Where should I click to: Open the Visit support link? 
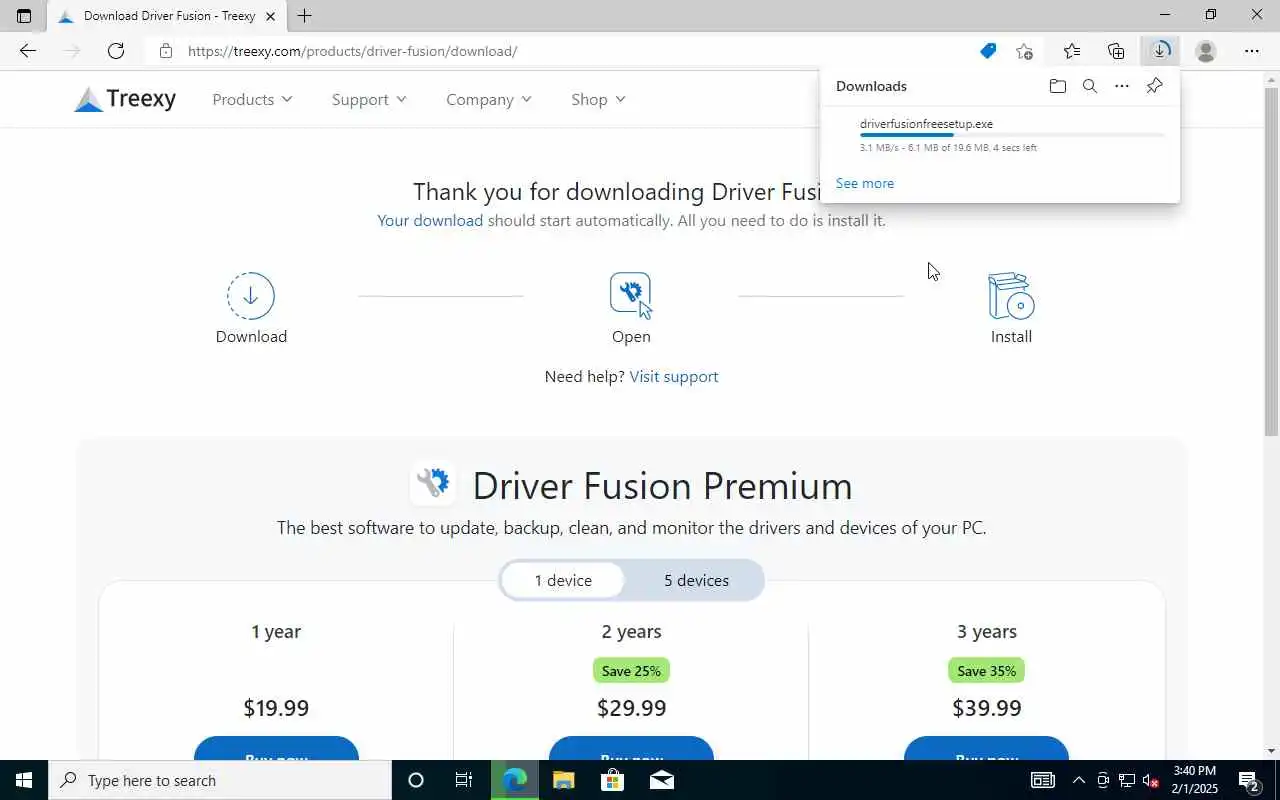point(674,376)
